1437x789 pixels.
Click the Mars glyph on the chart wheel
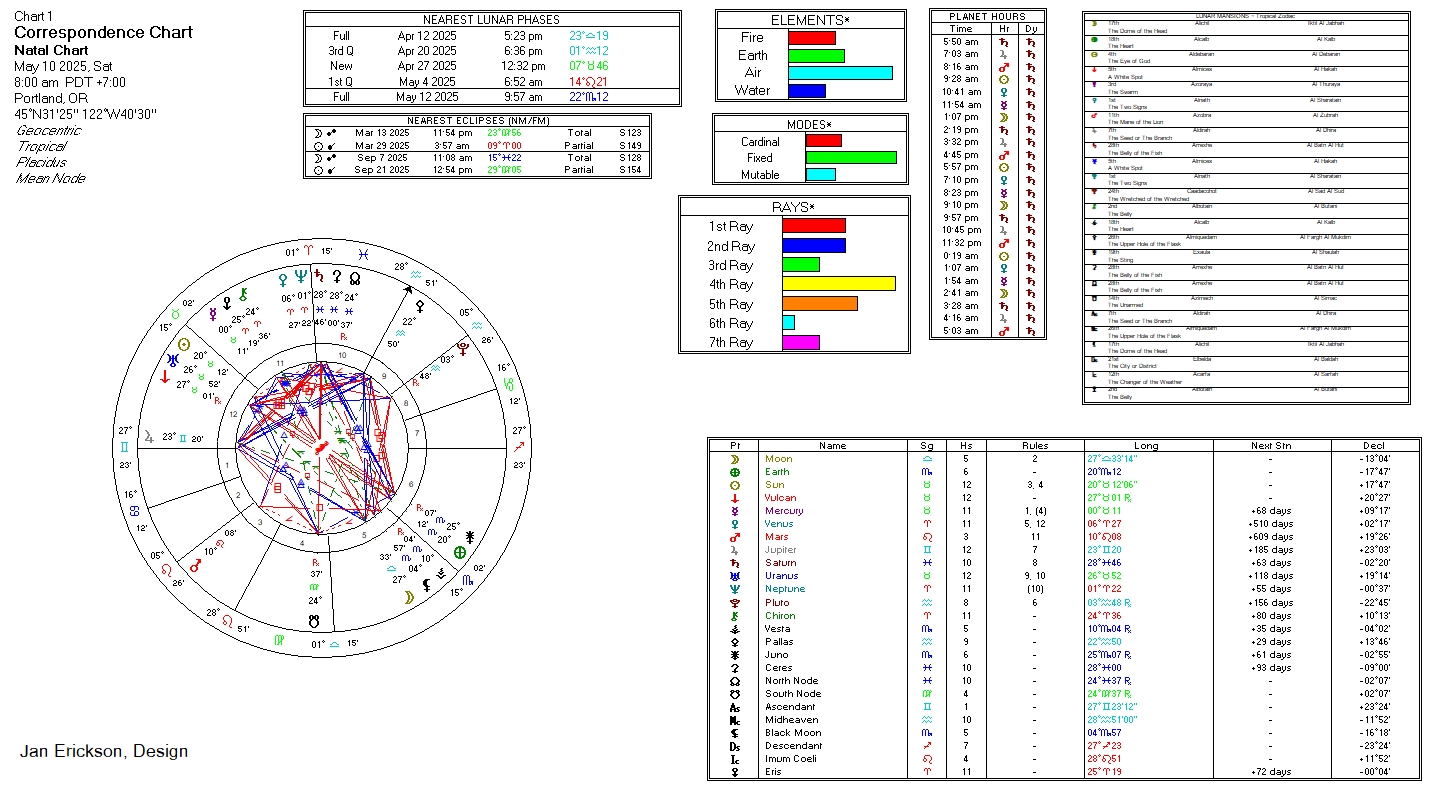coord(196,565)
